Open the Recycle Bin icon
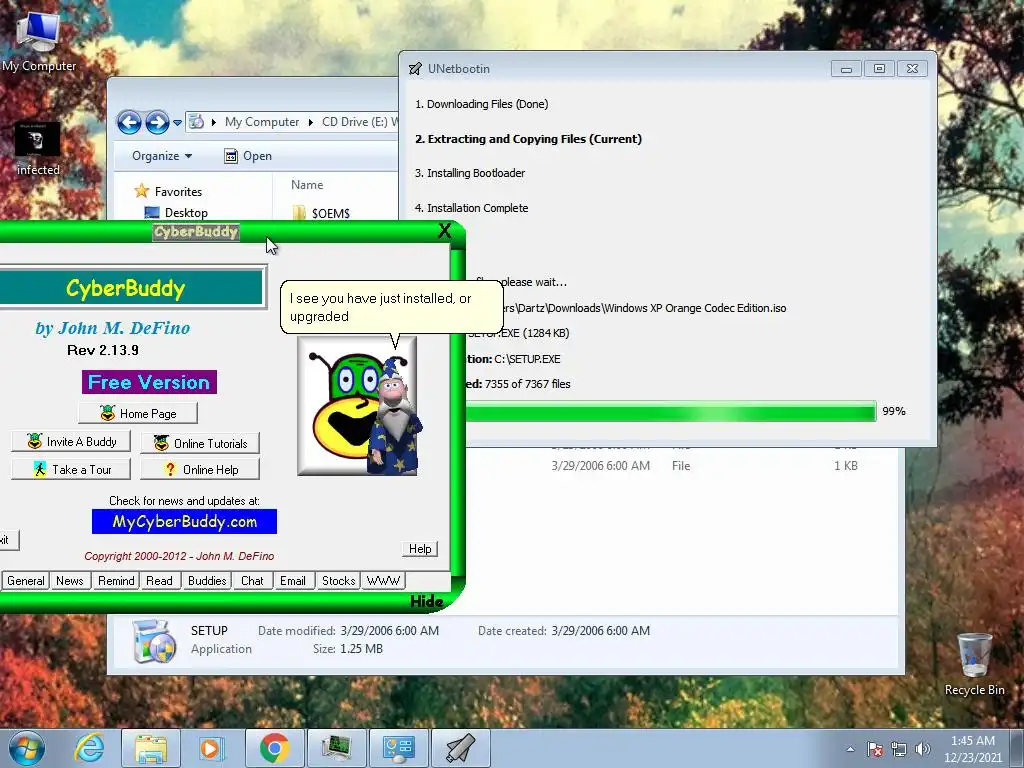 pyautogui.click(x=974, y=664)
